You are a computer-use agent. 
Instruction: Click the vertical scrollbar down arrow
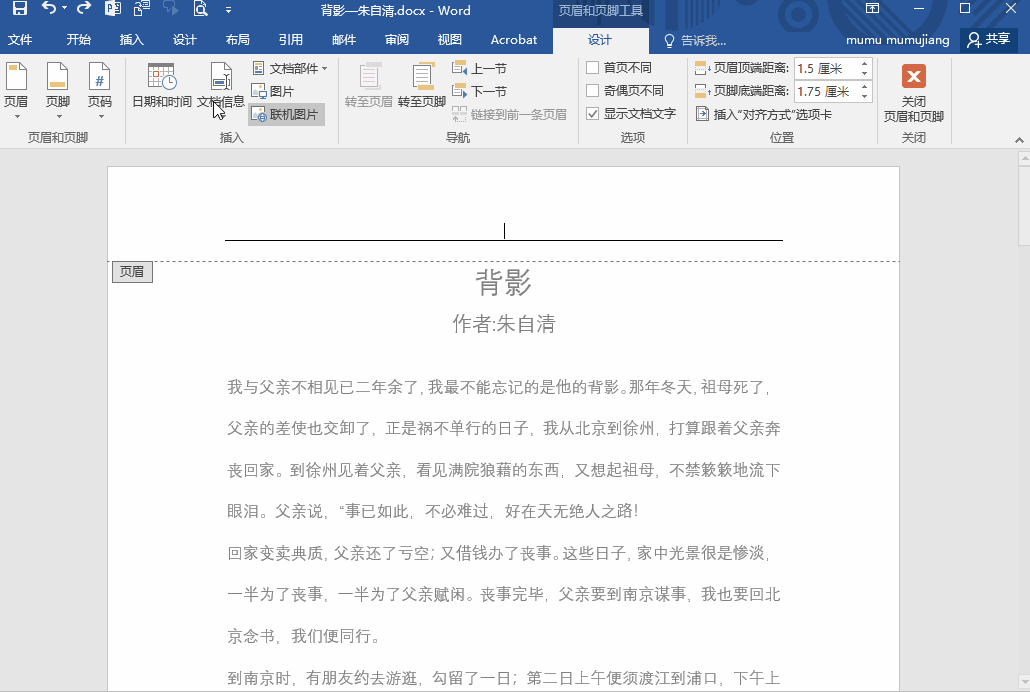point(1024,682)
